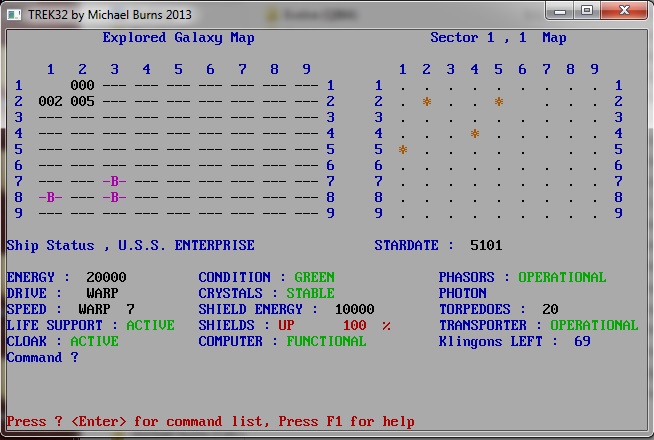This screenshot has height=440, width=654.
Task: Click the CONDITION value GREEN
Action: 314,277
